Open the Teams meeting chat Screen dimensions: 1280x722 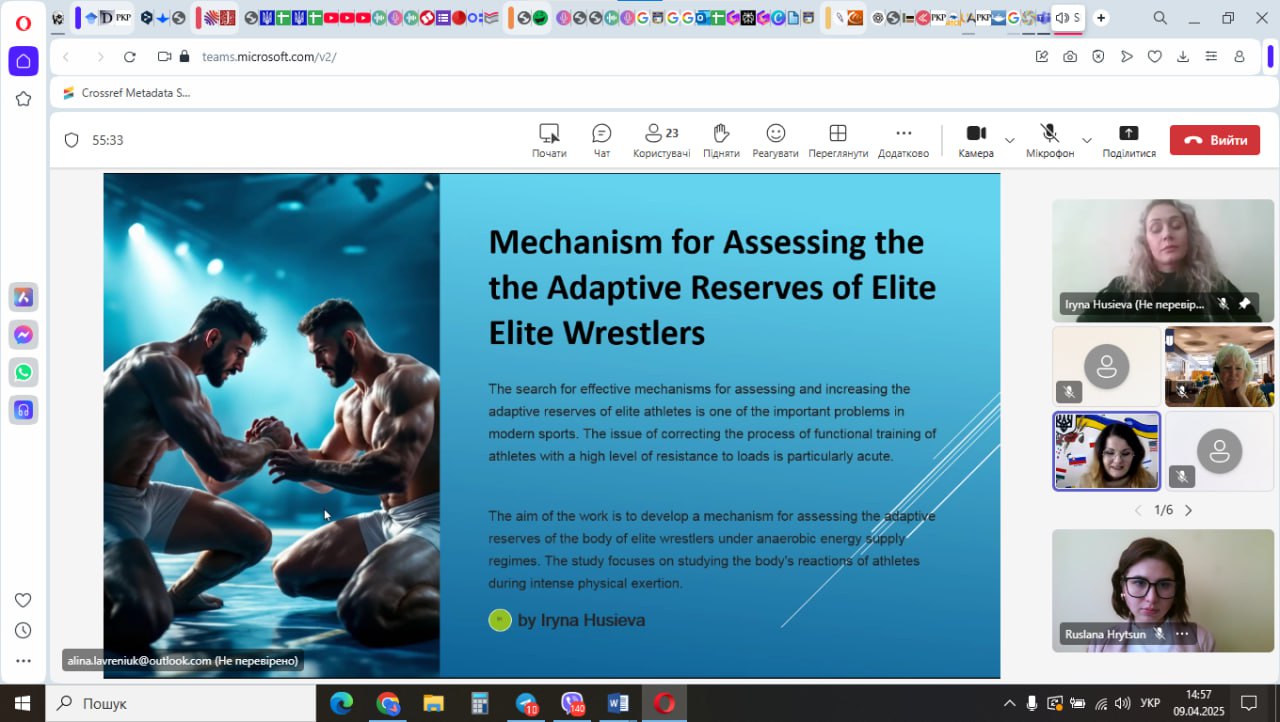(602, 140)
